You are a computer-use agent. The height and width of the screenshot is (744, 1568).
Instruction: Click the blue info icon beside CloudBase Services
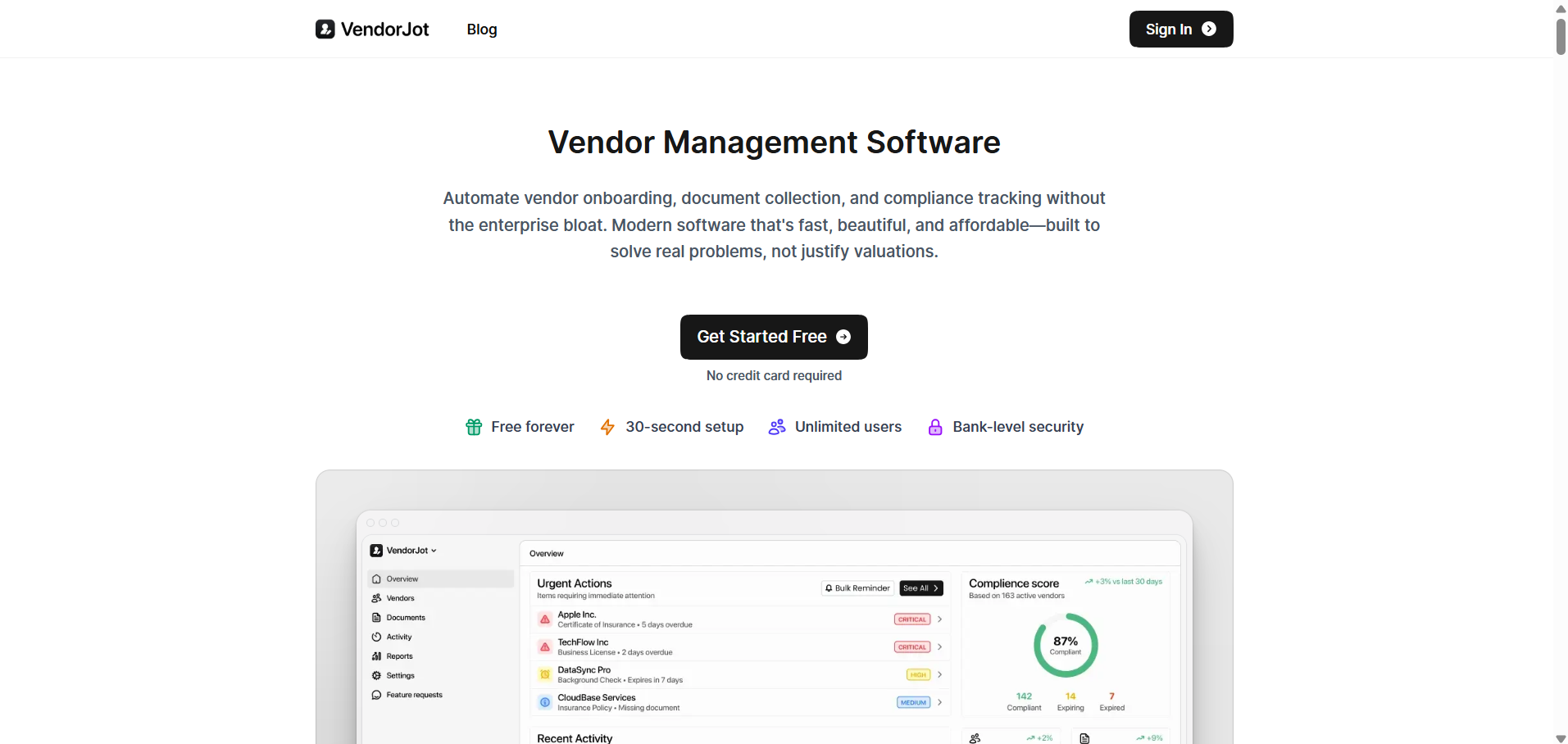point(545,702)
